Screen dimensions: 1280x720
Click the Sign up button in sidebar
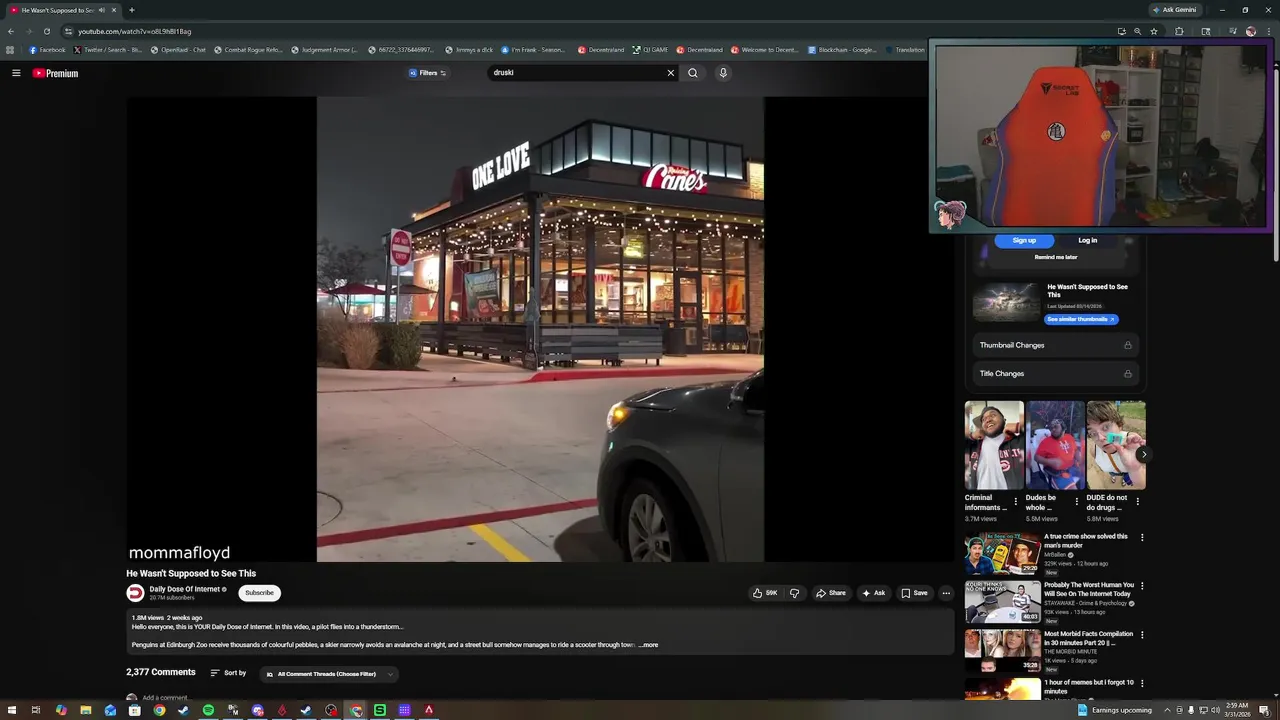(1024, 240)
